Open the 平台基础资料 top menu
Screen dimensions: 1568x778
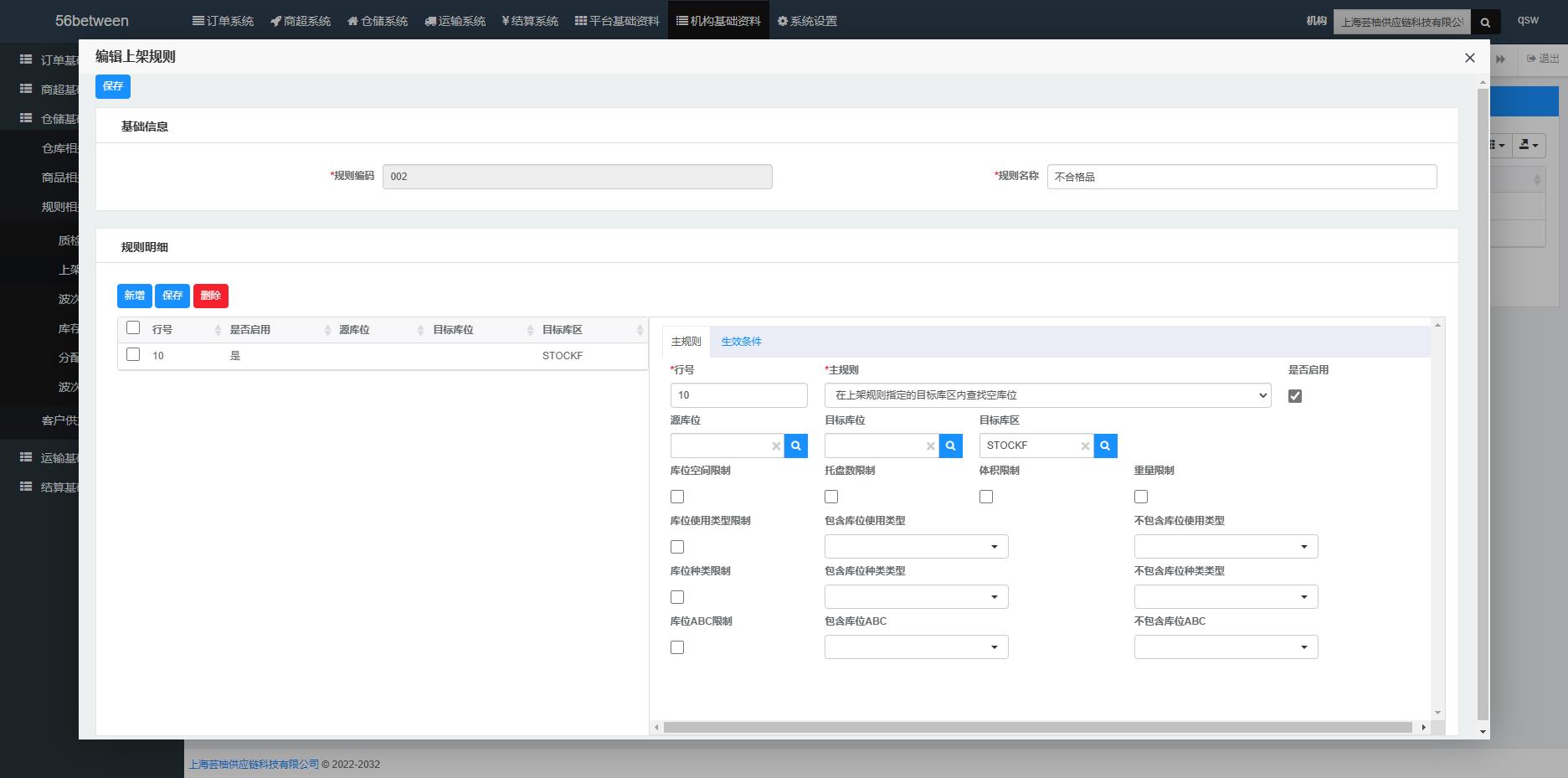[x=617, y=21]
